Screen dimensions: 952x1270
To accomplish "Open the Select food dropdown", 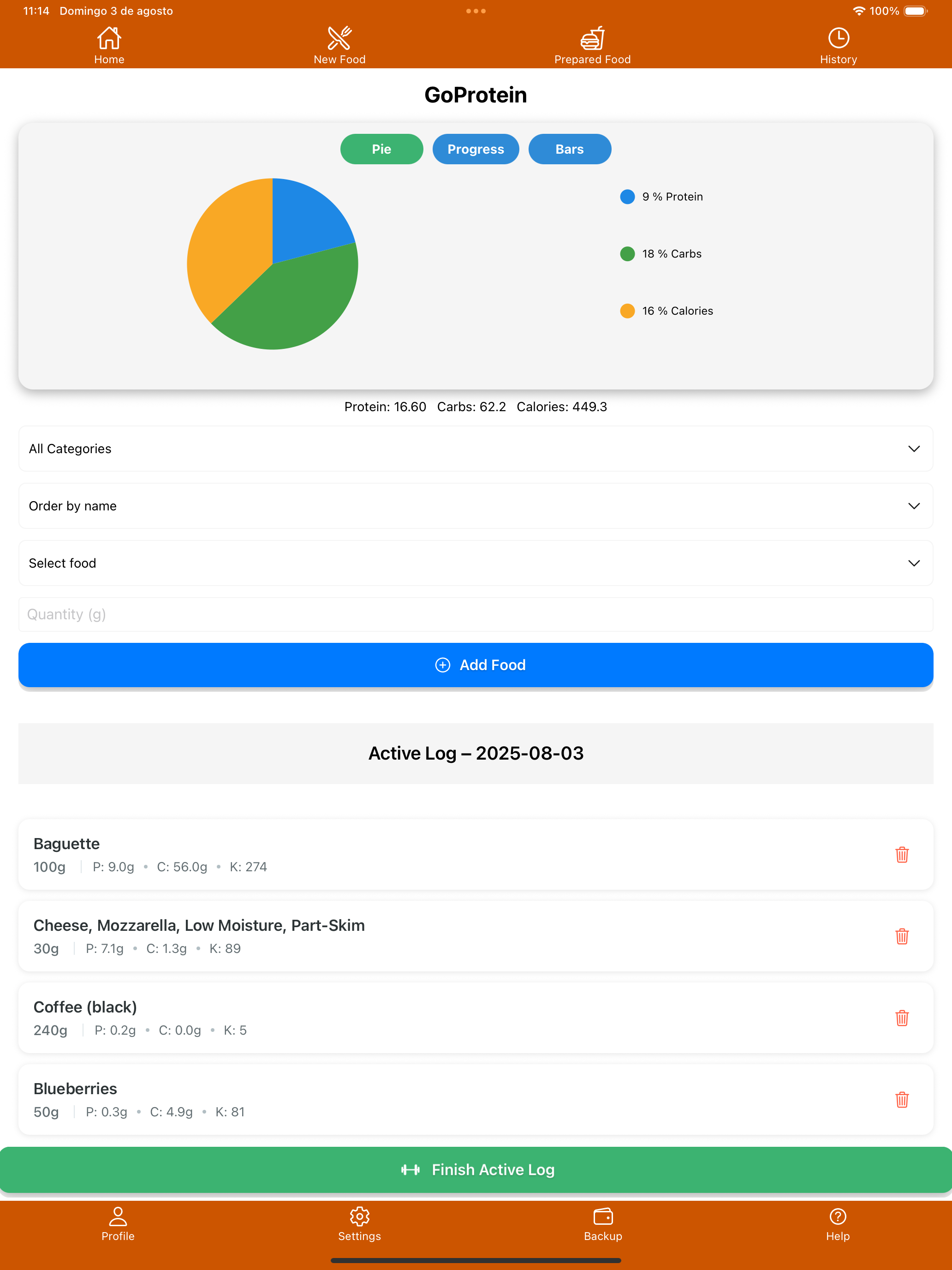I will 476,563.
